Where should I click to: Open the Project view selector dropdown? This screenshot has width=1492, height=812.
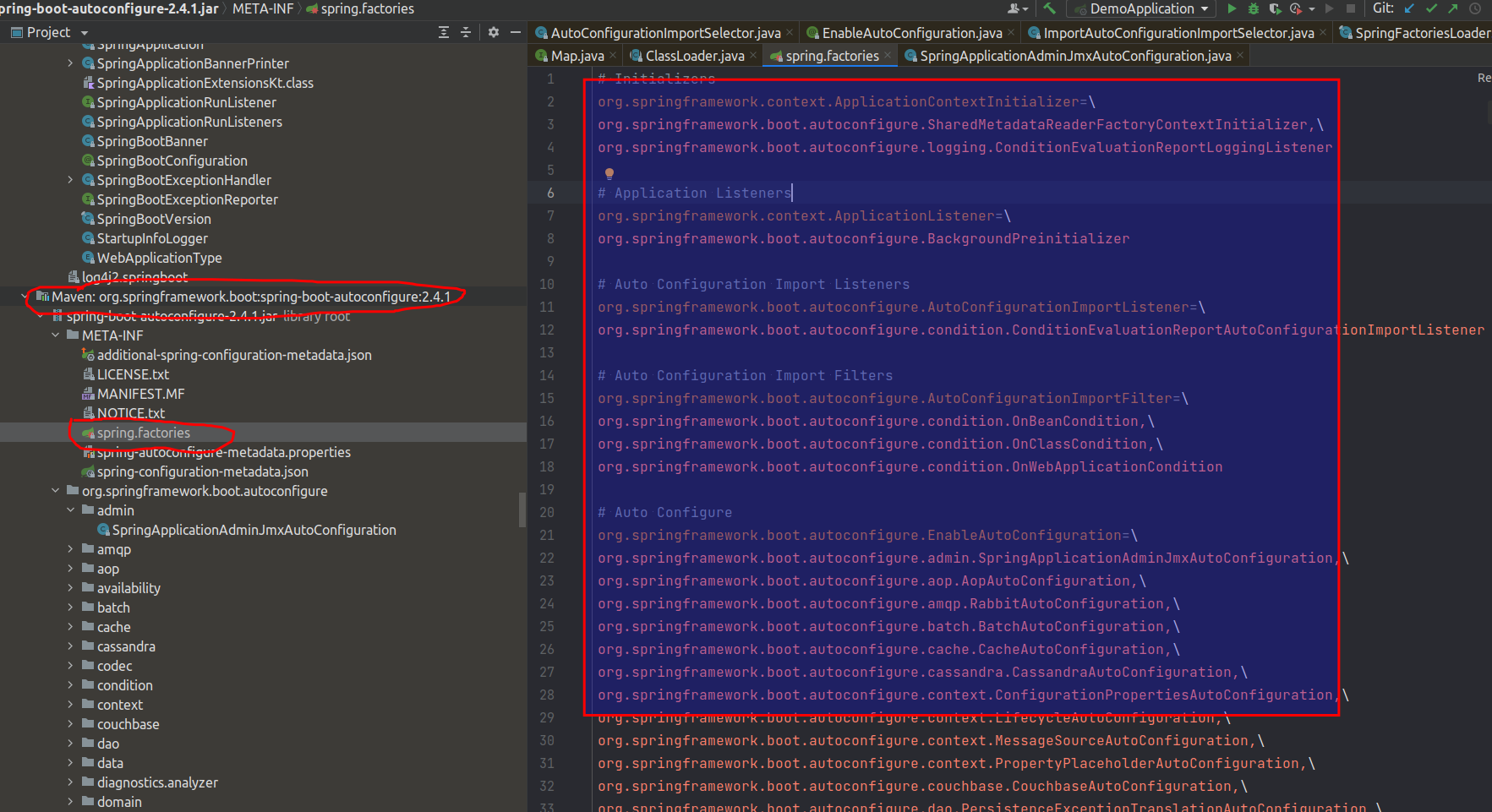click(x=49, y=32)
